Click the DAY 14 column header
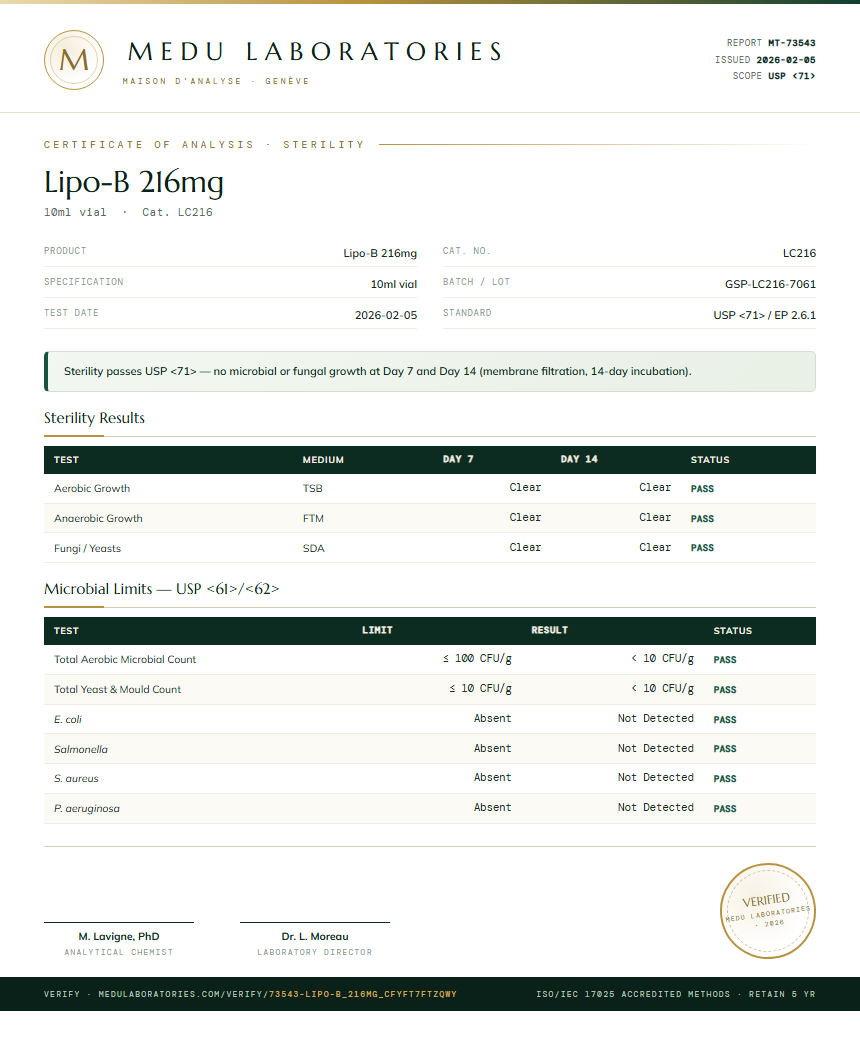This screenshot has width=860, height=1041. tap(578, 459)
